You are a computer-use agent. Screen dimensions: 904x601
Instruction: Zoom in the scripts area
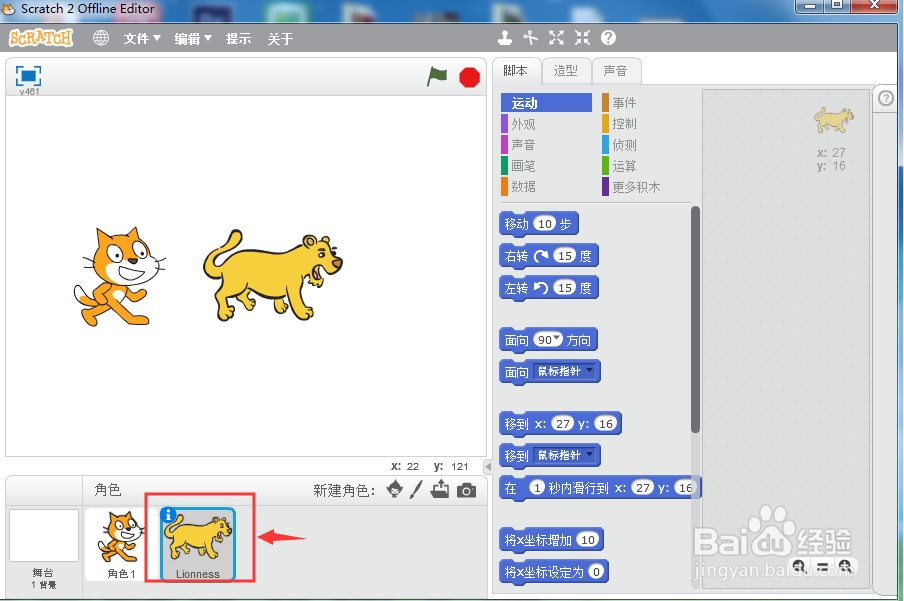pyautogui.click(x=845, y=566)
